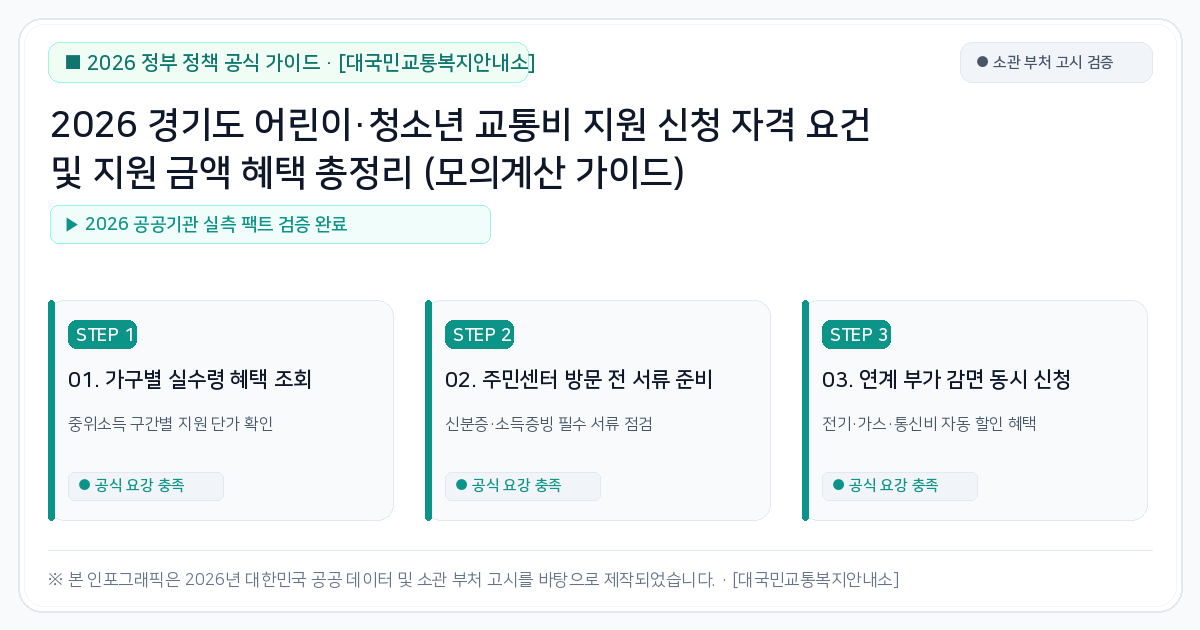1200x630 pixels.
Task: Open the 03. 연계 부가 감면 동시 신청 card
Action: 975,410
